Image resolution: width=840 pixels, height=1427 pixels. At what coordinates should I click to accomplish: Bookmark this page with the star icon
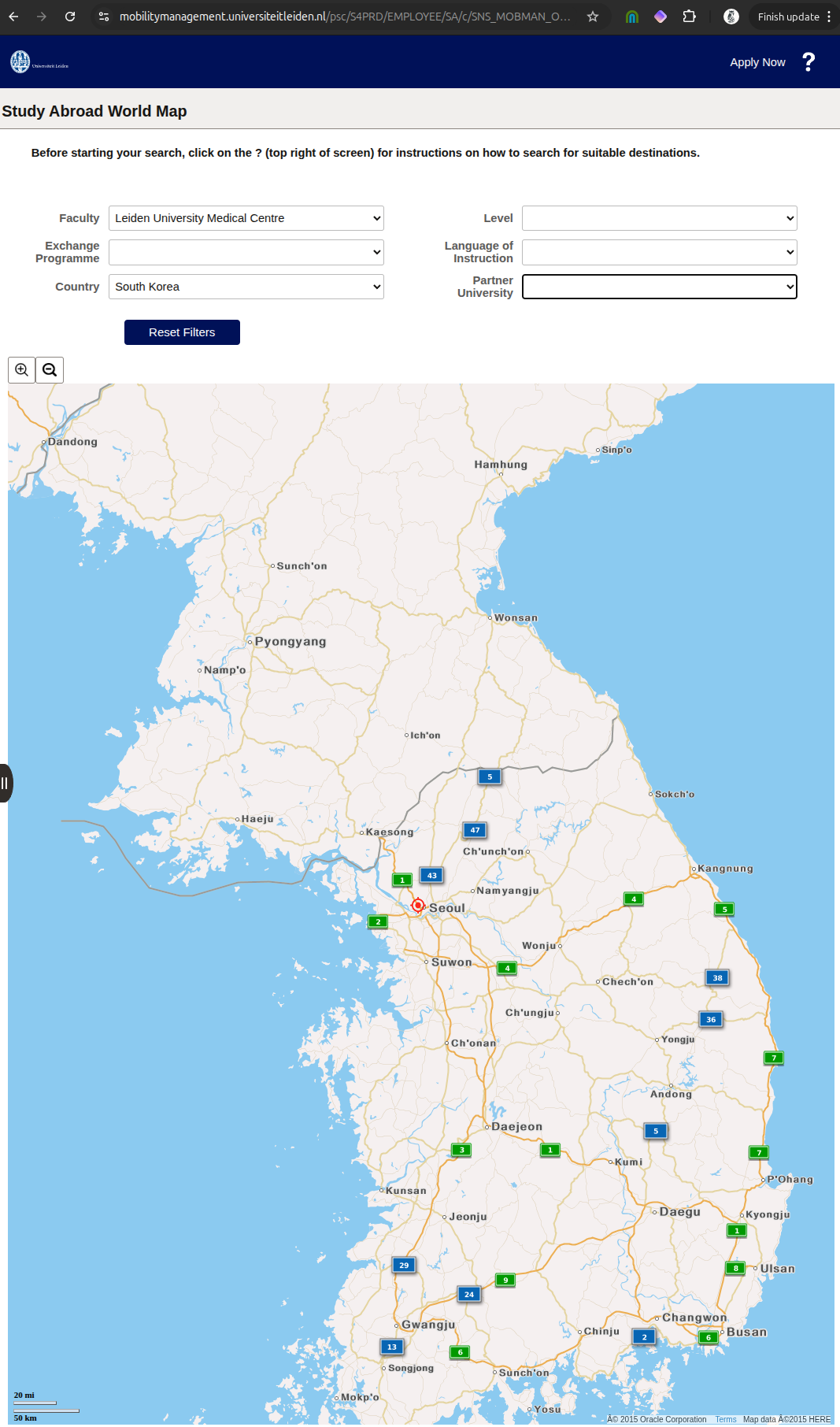(593, 17)
